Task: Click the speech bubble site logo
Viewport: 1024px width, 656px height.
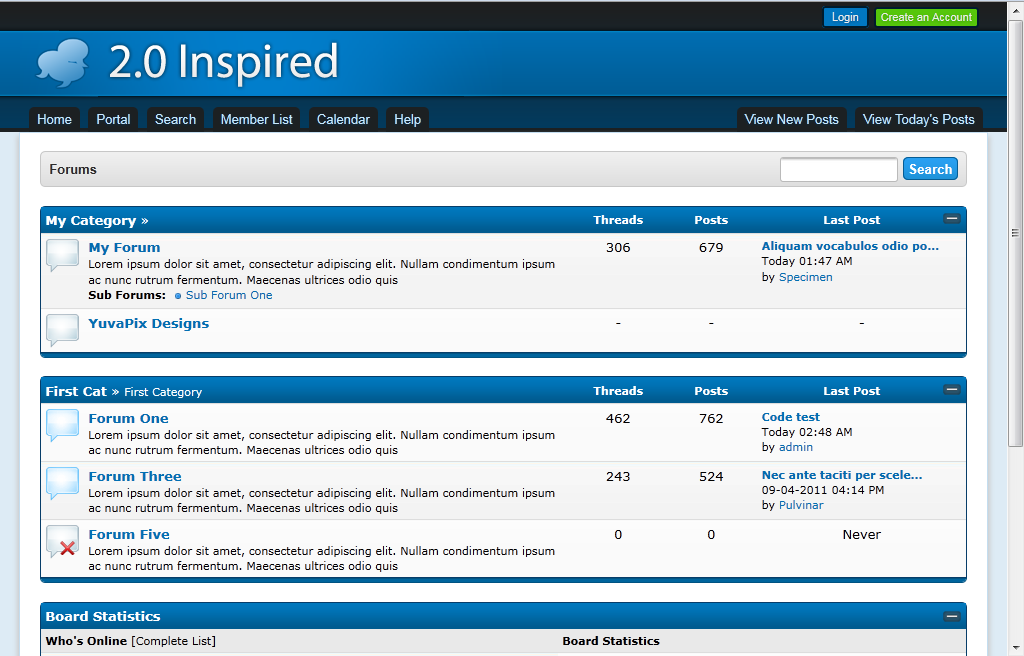Action: (x=63, y=63)
